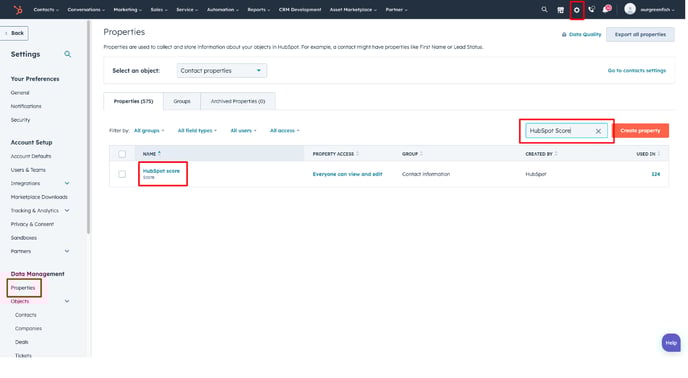Open the HubSpot score property
Viewport: 688px width, 378px height.
pos(161,171)
